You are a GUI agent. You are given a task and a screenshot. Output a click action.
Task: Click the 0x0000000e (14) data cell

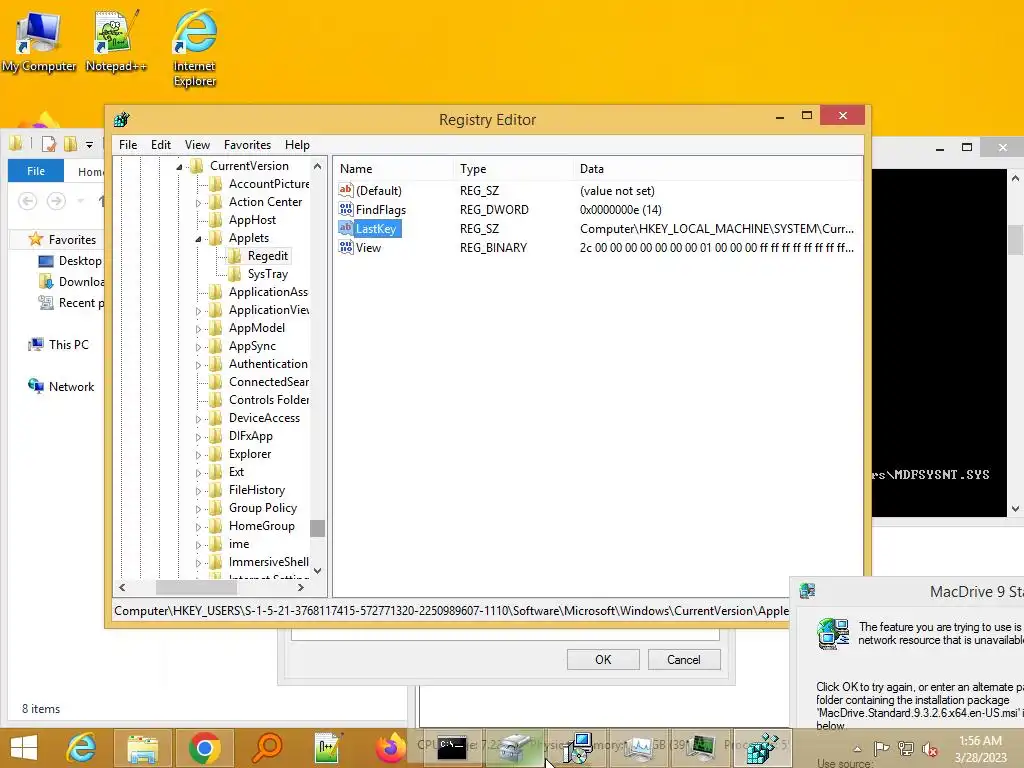point(620,210)
